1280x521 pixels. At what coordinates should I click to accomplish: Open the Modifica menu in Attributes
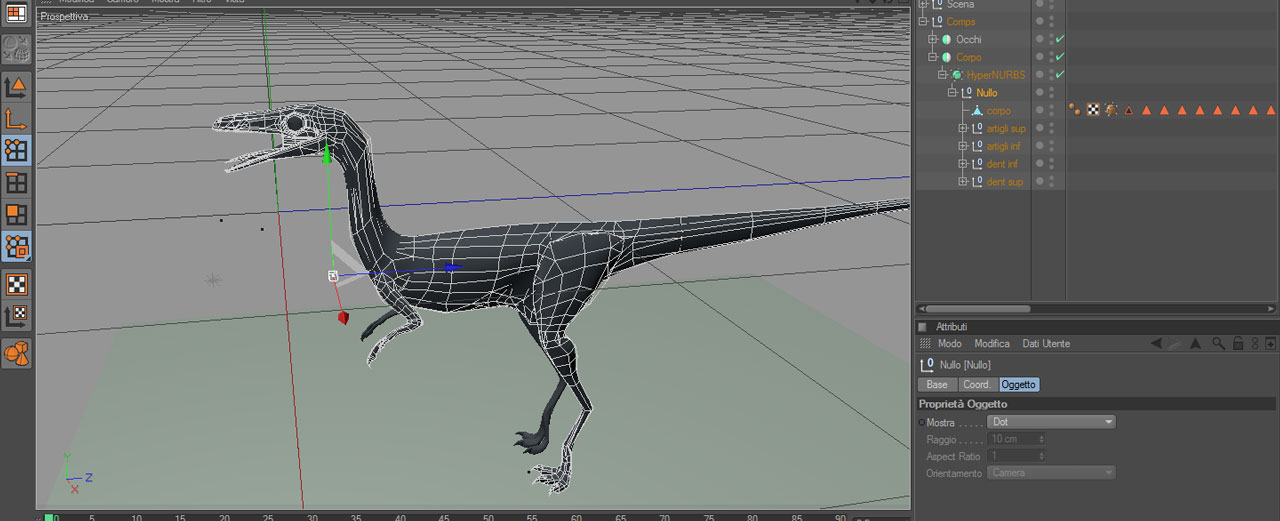[x=992, y=344]
